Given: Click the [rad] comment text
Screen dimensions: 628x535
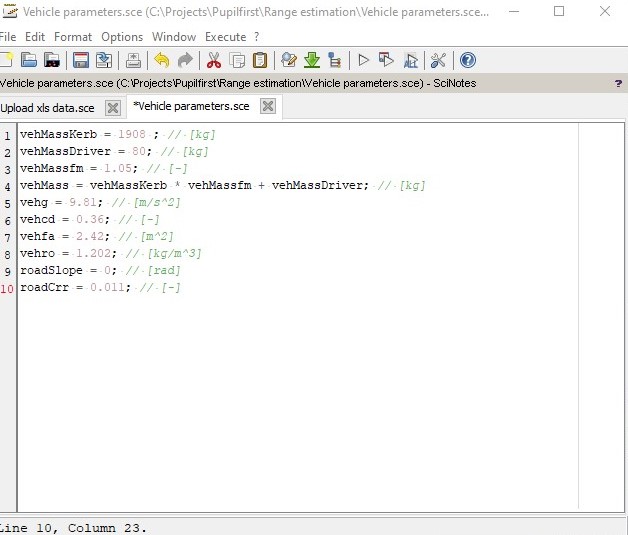Looking at the screenshot, I should (x=164, y=270).
